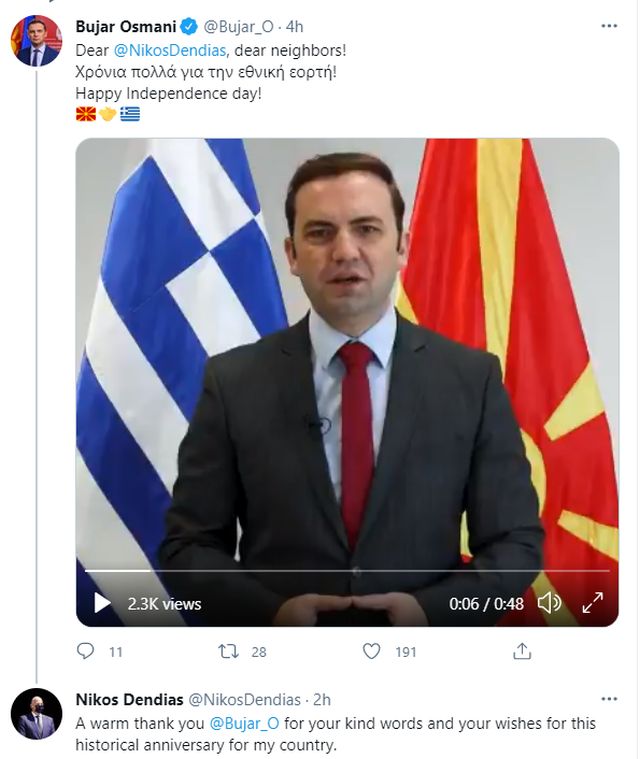Open the Nikos Dendias display name link

[127, 699]
